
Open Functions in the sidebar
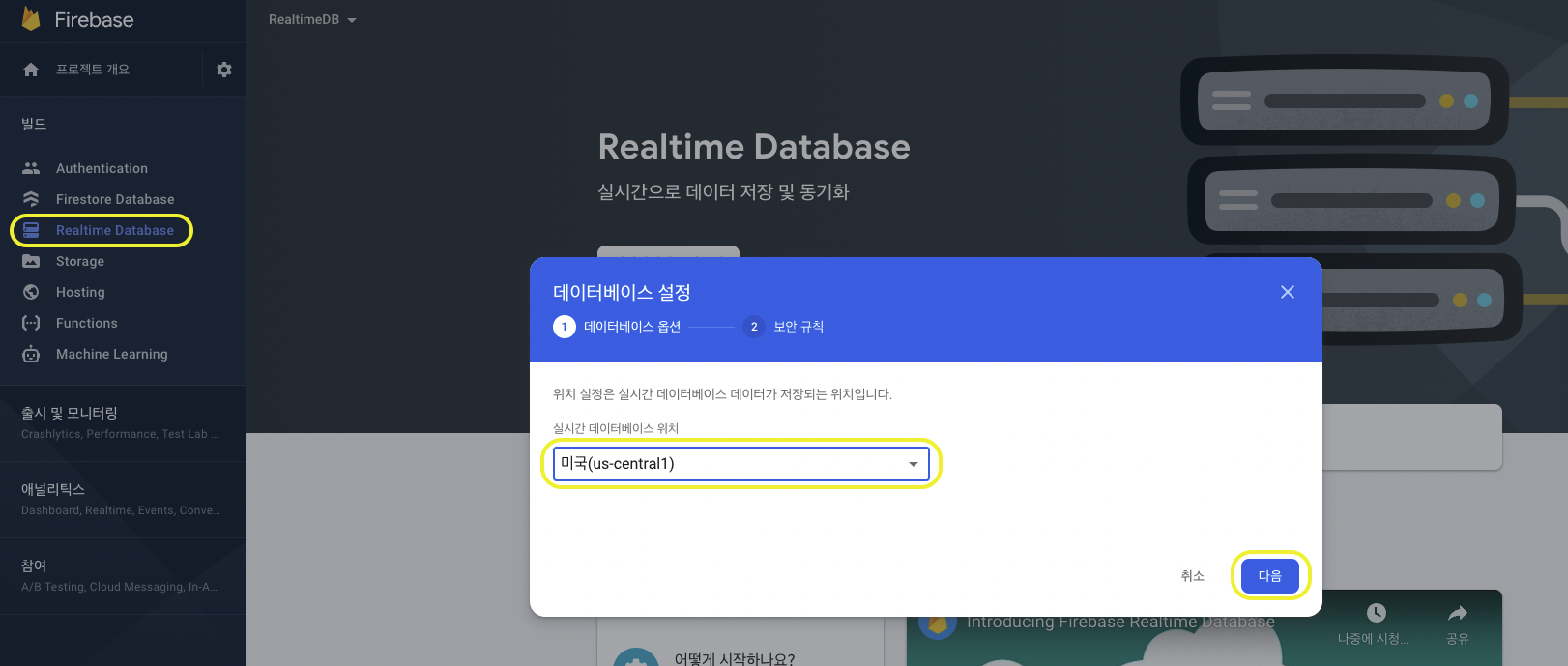pos(86,323)
